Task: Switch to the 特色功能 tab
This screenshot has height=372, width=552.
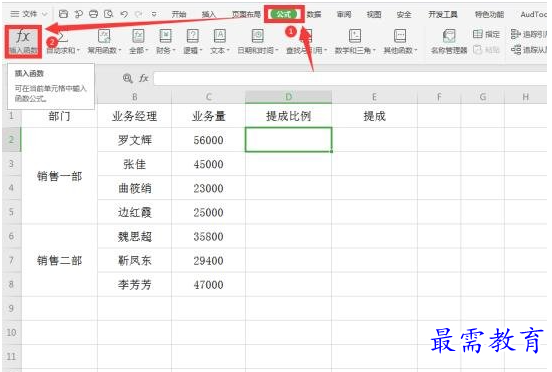Action: [x=489, y=14]
